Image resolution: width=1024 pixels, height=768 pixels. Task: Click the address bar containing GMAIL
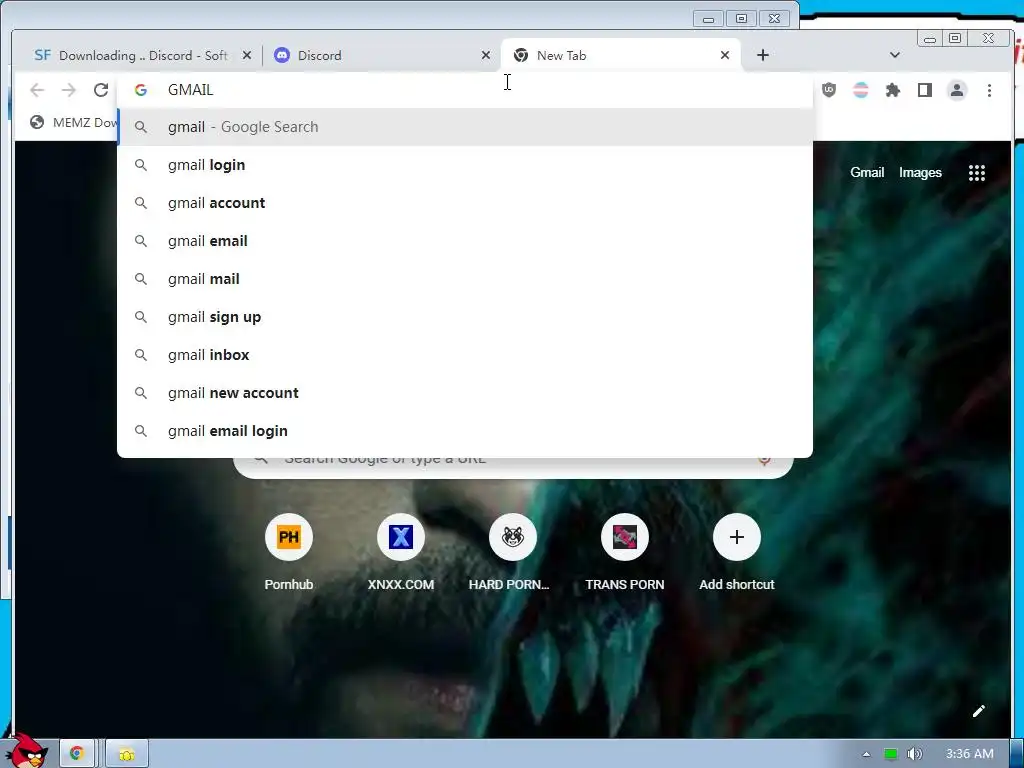click(x=465, y=90)
